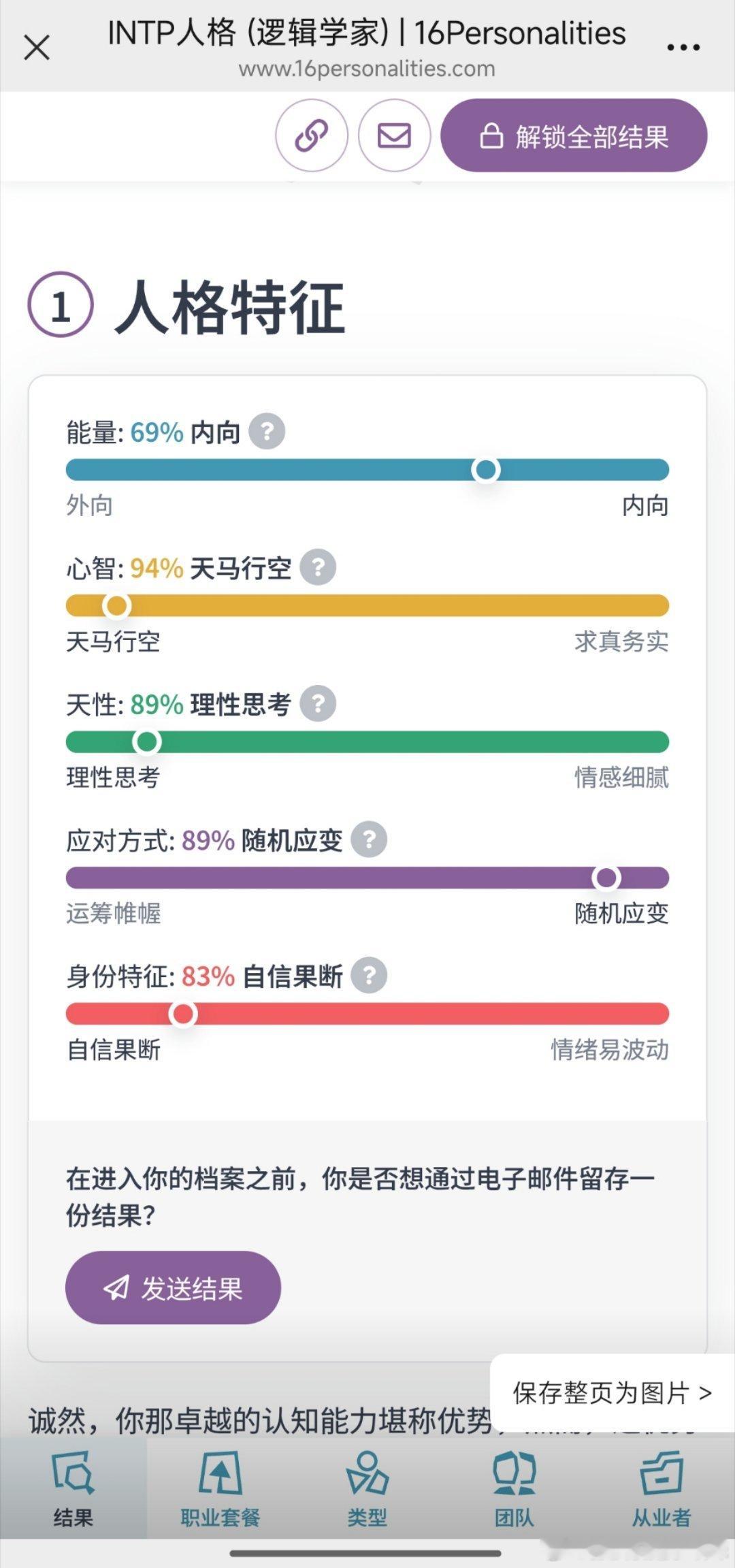
Task: Click the email envelope icon button
Action: 394,135
